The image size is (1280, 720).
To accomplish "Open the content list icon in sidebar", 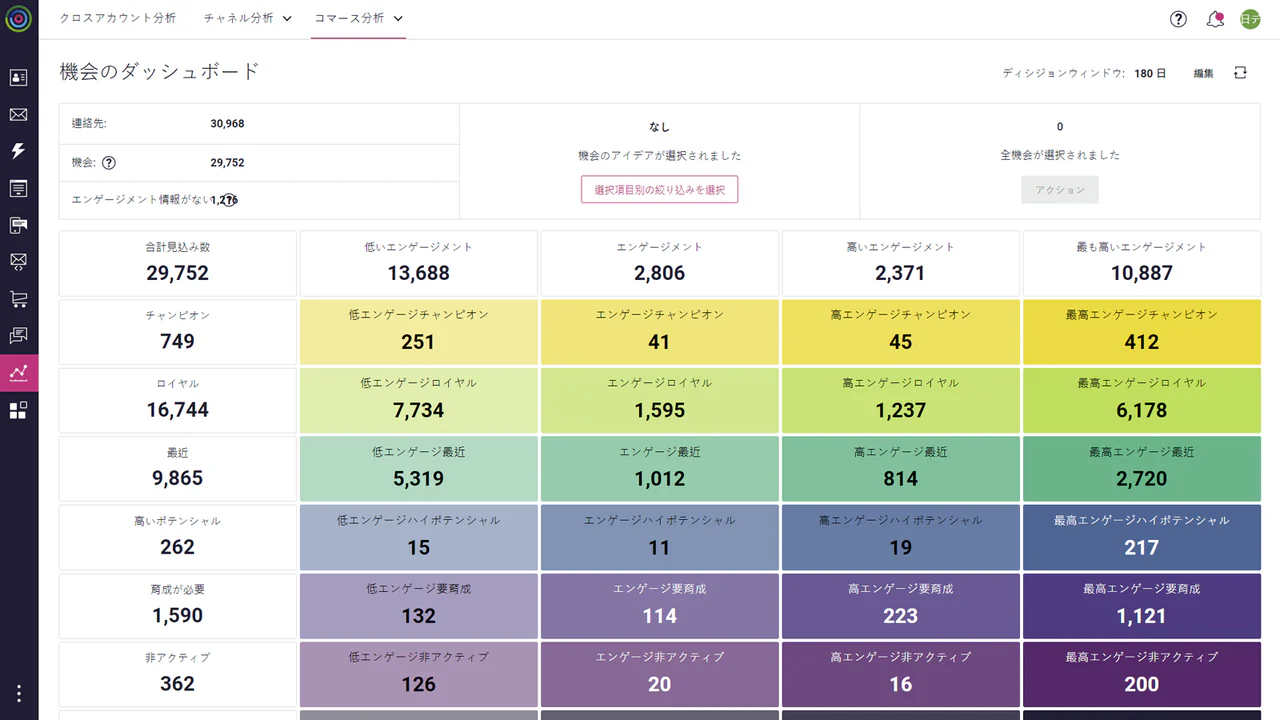I will [x=18, y=188].
